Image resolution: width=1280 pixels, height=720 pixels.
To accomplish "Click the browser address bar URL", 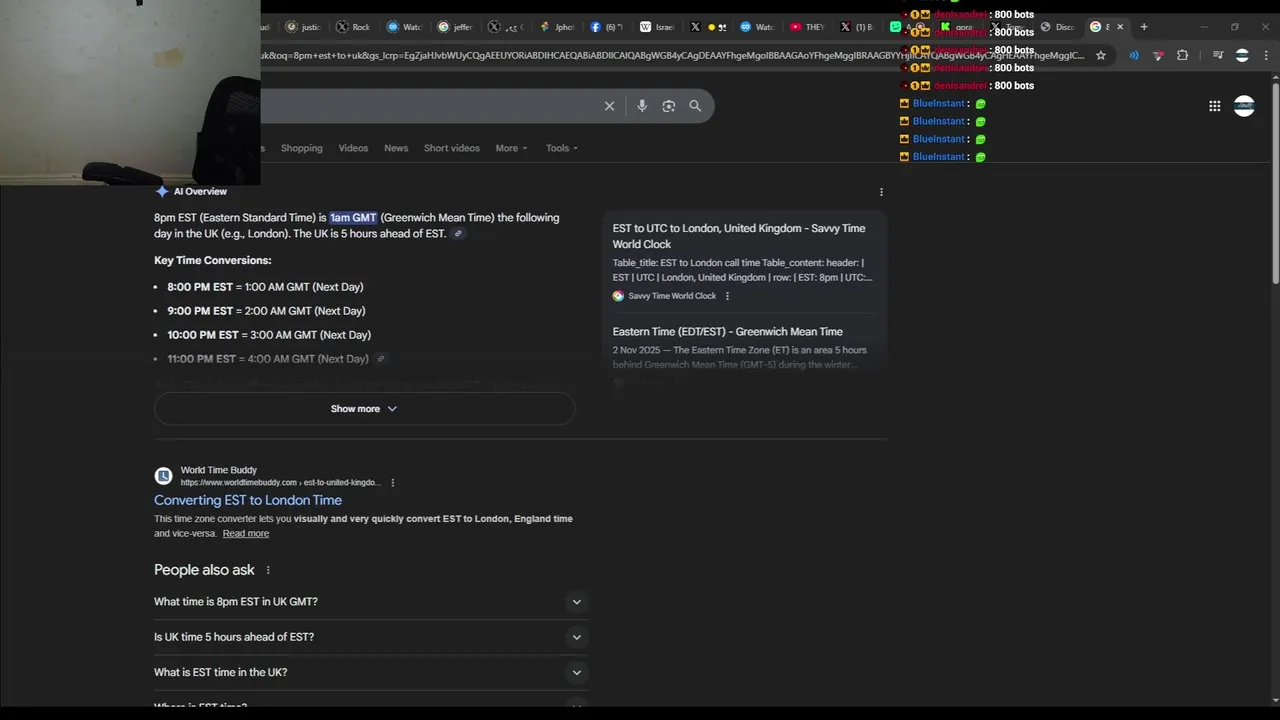I will click(x=673, y=56).
